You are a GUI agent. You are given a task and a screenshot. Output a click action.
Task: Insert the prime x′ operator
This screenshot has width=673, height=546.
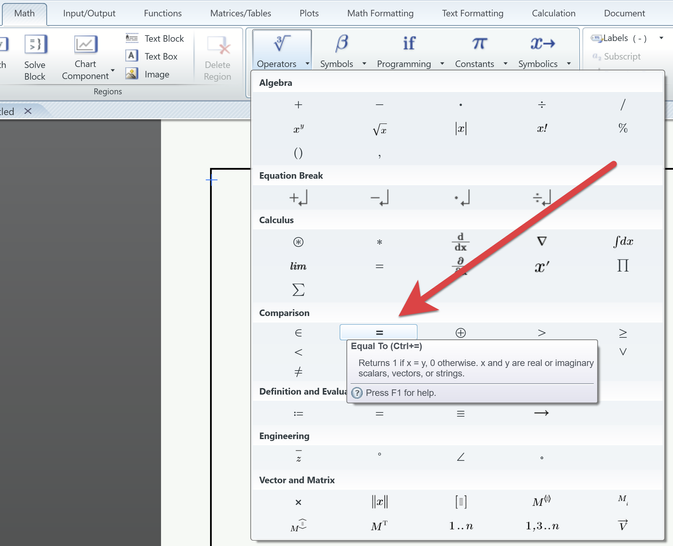coord(542,267)
